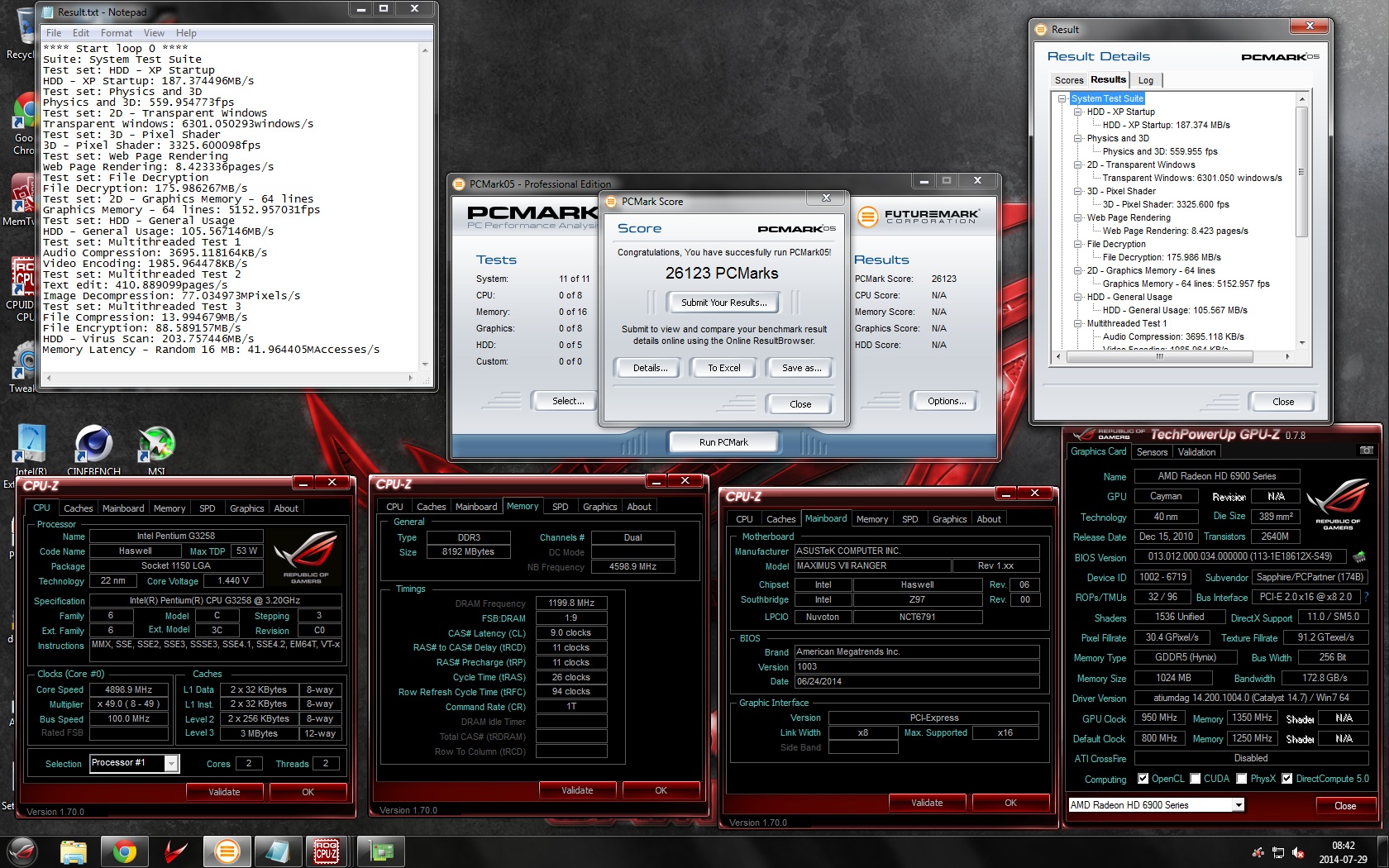Click Submit Your Results button
Image resolution: width=1389 pixels, height=868 pixels.
click(x=724, y=303)
